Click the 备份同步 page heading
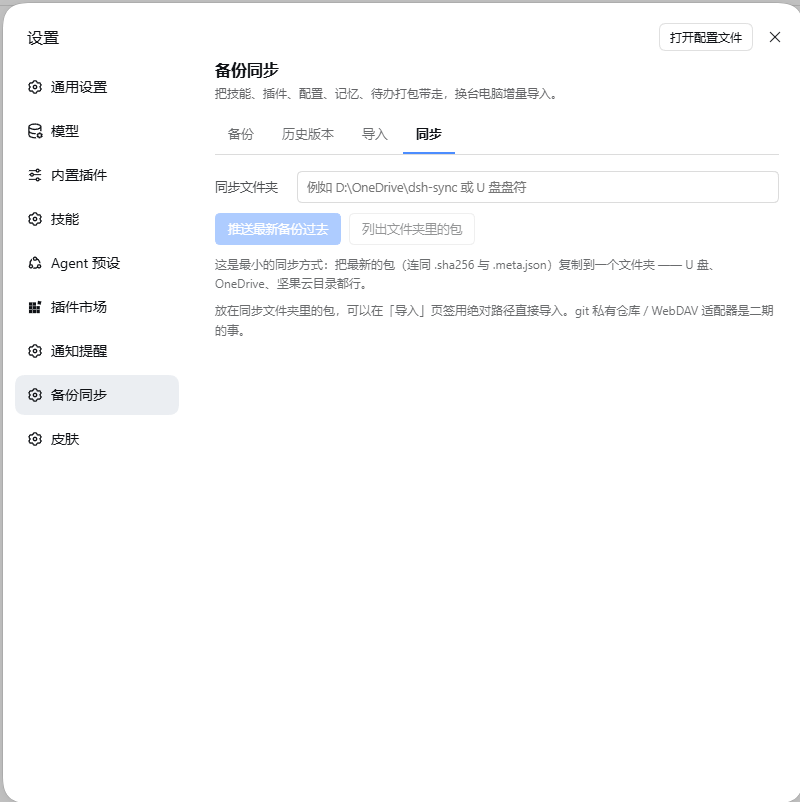Viewport: 800px width, 802px height. 247,70
